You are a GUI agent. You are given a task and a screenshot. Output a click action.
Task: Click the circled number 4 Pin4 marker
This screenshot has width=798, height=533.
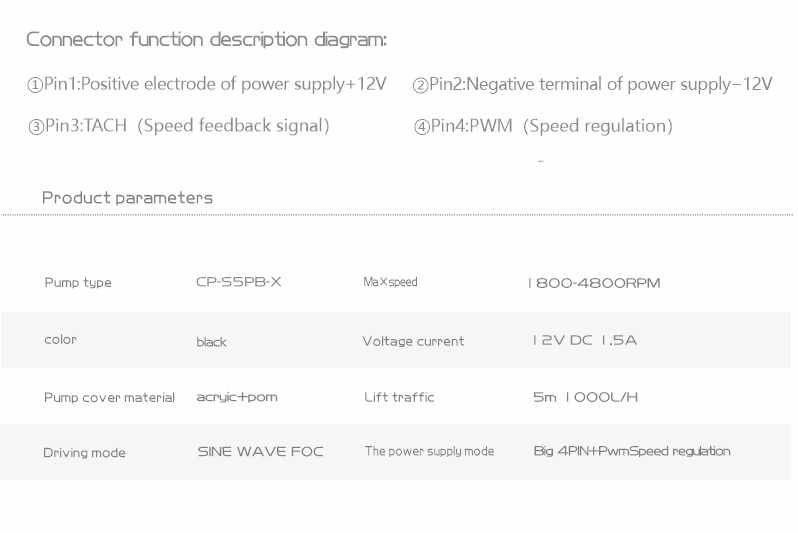pyautogui.click(x=422, y=126)
